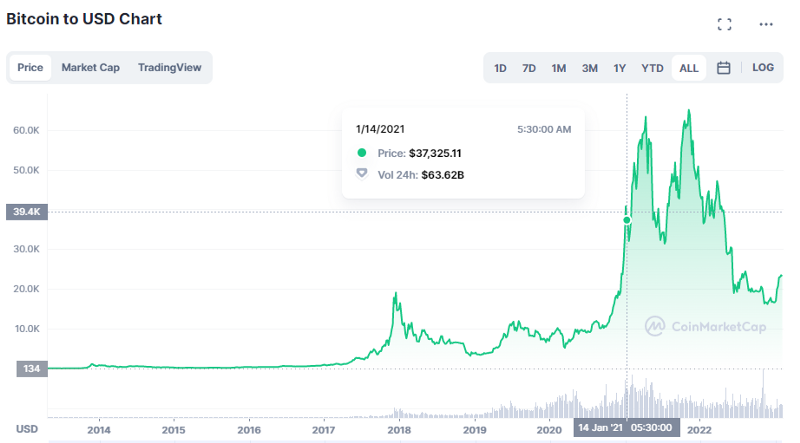Select the 7D time range

[x=529, y=68]
